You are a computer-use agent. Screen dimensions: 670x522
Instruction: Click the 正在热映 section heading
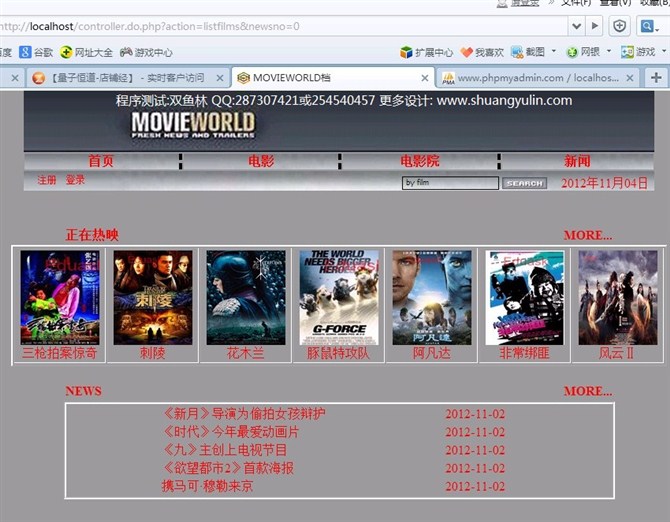pos(92,235)
